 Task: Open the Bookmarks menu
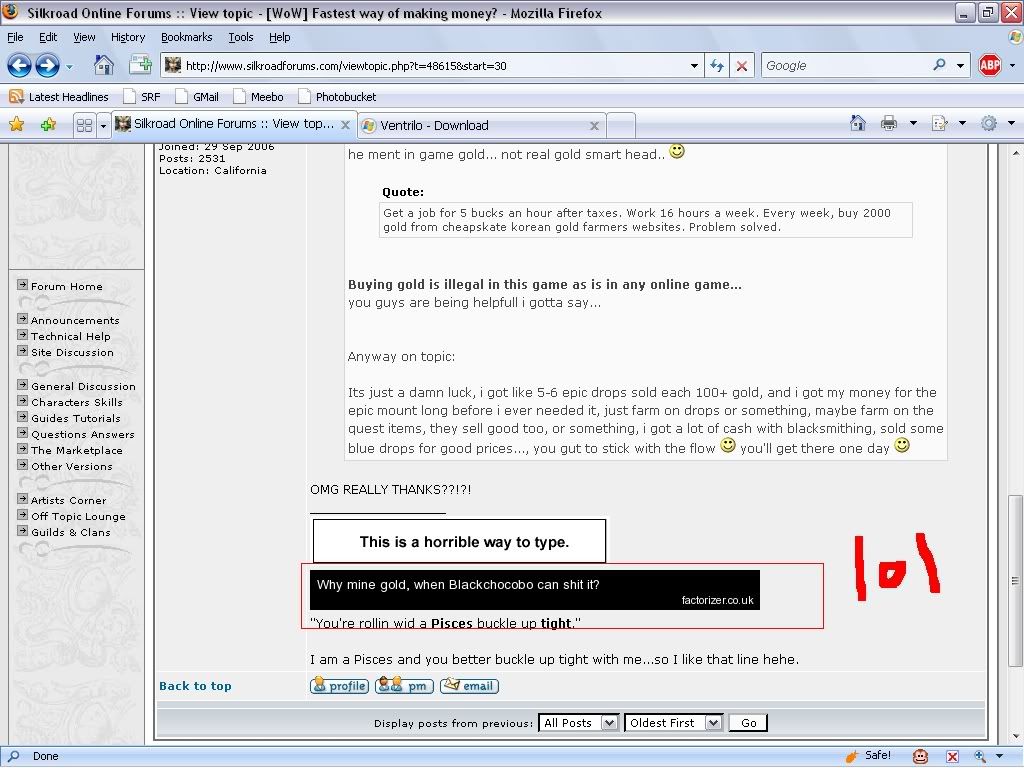[x=186, y=37]
